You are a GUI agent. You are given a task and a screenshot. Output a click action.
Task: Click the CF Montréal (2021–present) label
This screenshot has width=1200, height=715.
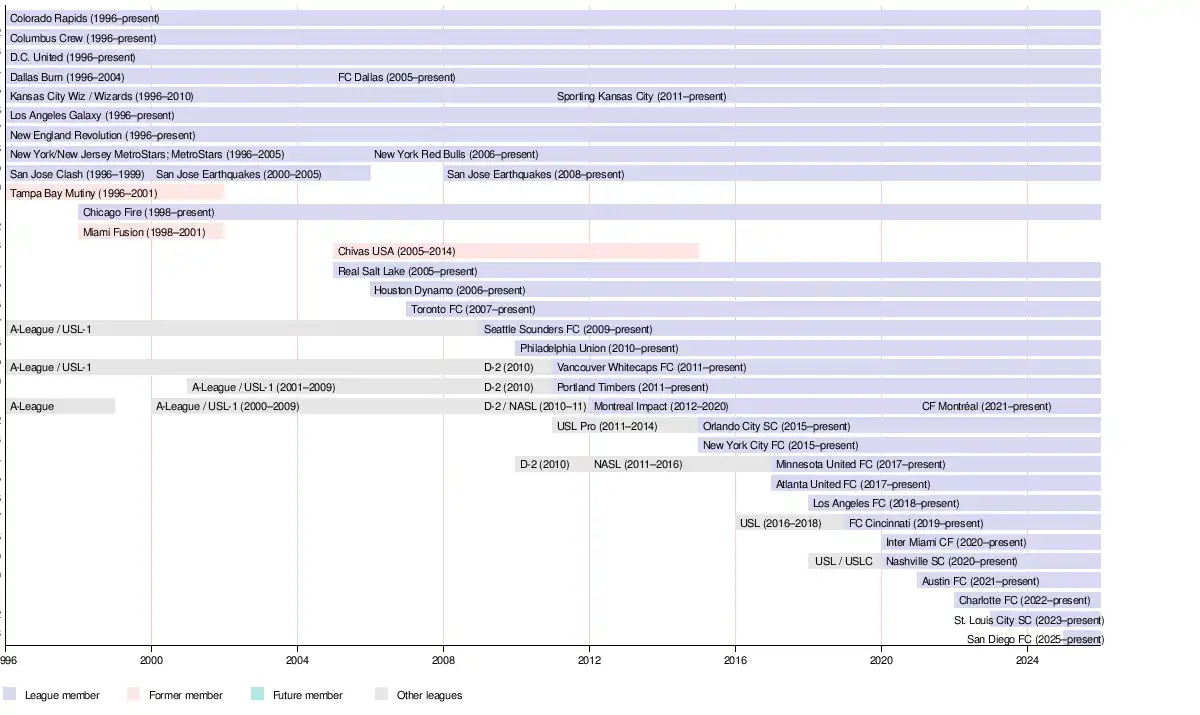[x=986, y=406]
